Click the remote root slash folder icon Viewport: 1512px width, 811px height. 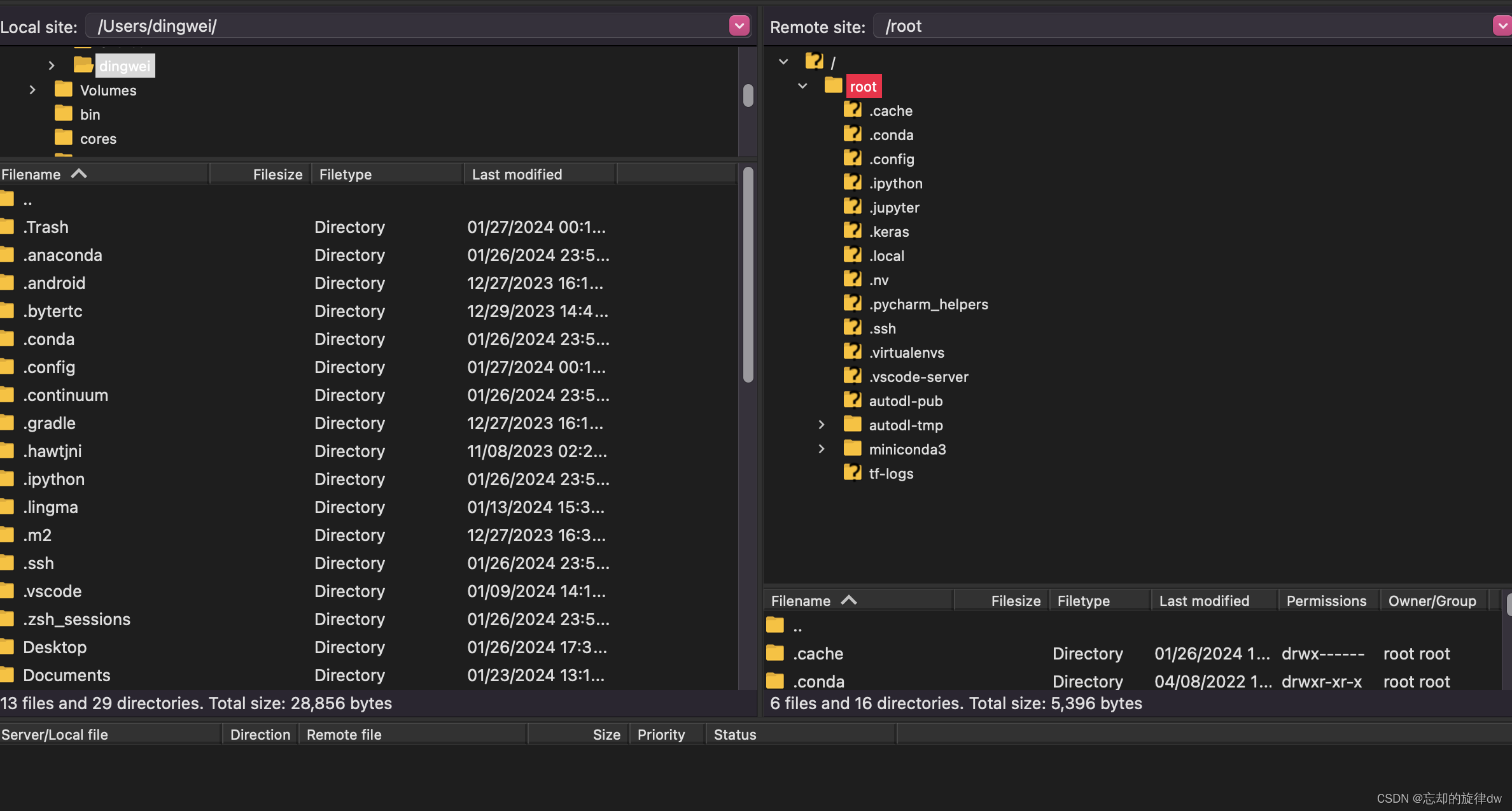click(x=814, y=62)
